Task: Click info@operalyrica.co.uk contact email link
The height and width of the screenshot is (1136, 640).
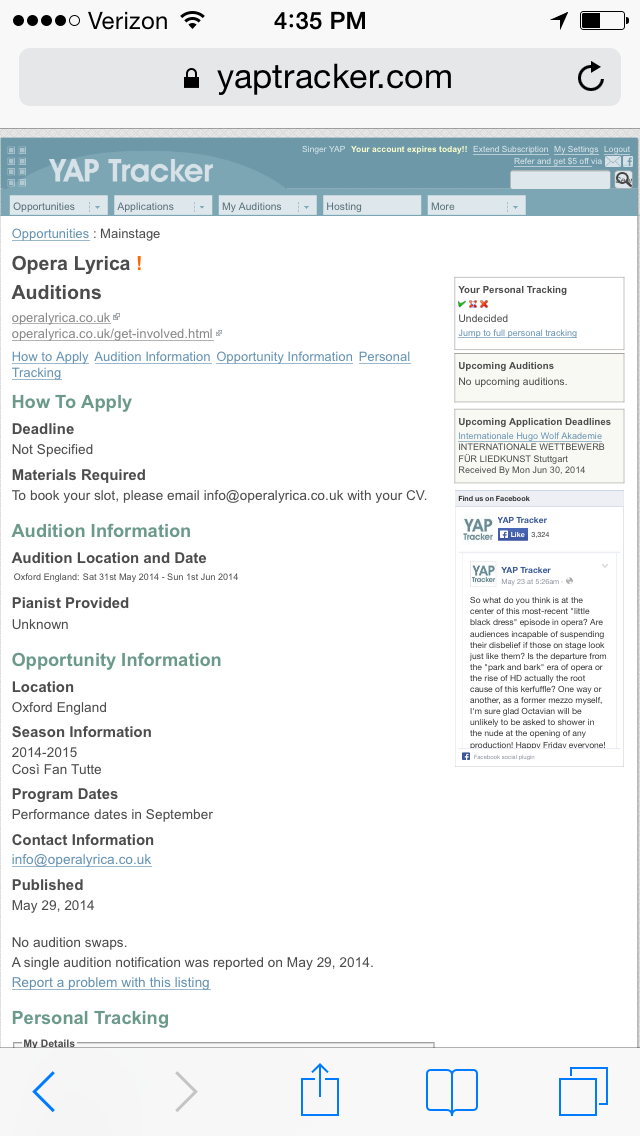Action: 81,859
